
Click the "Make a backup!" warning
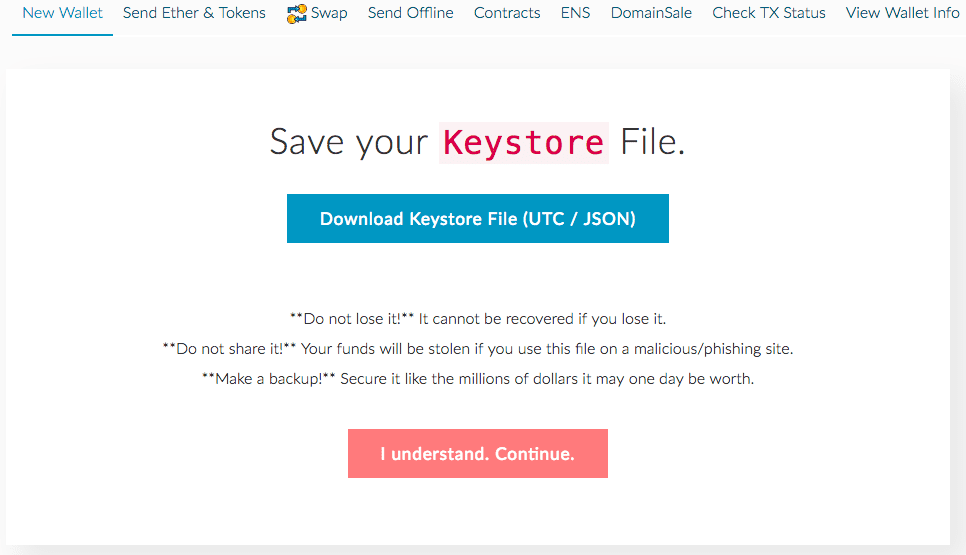[x=269, y=379]
